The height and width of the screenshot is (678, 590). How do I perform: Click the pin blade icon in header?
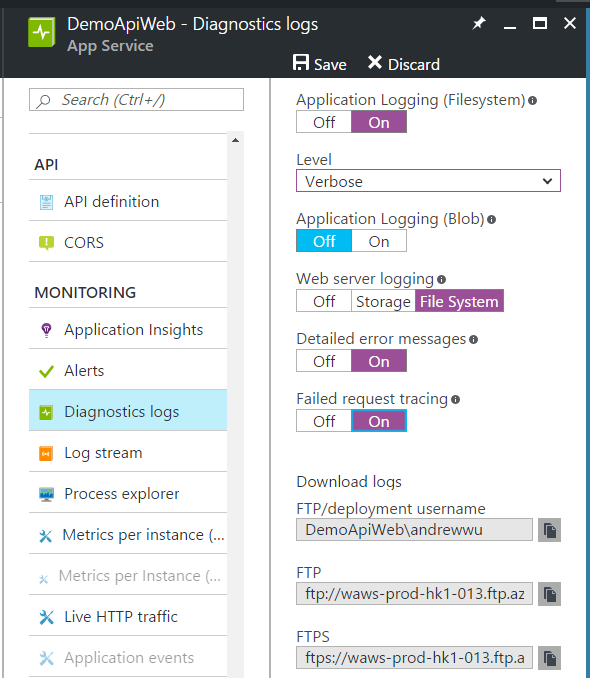pyautogui.click(x=478, y=23)
